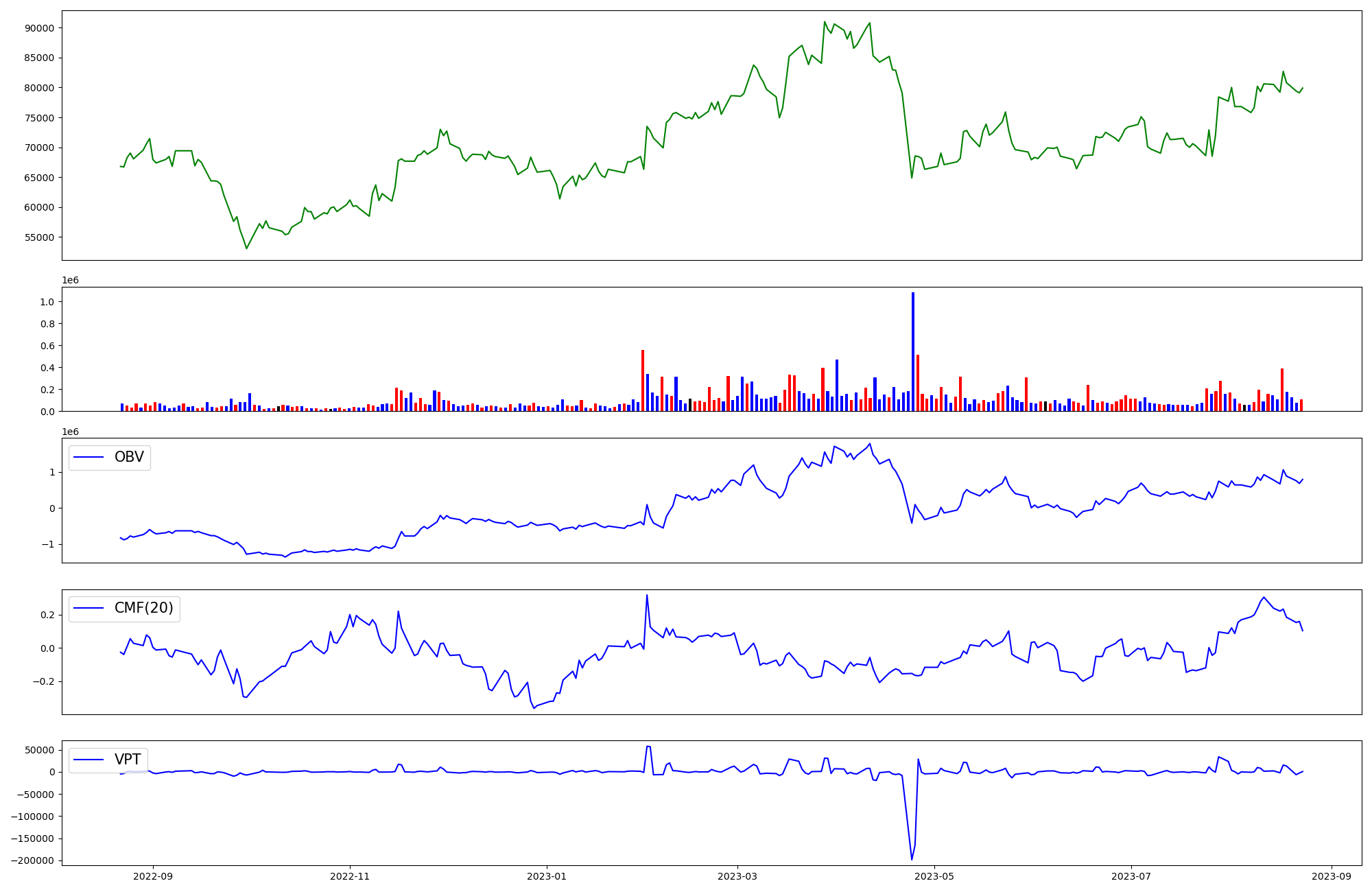Click the tallest blue volume bar
Screen dimensions: 1372x892
coord(912,350)
